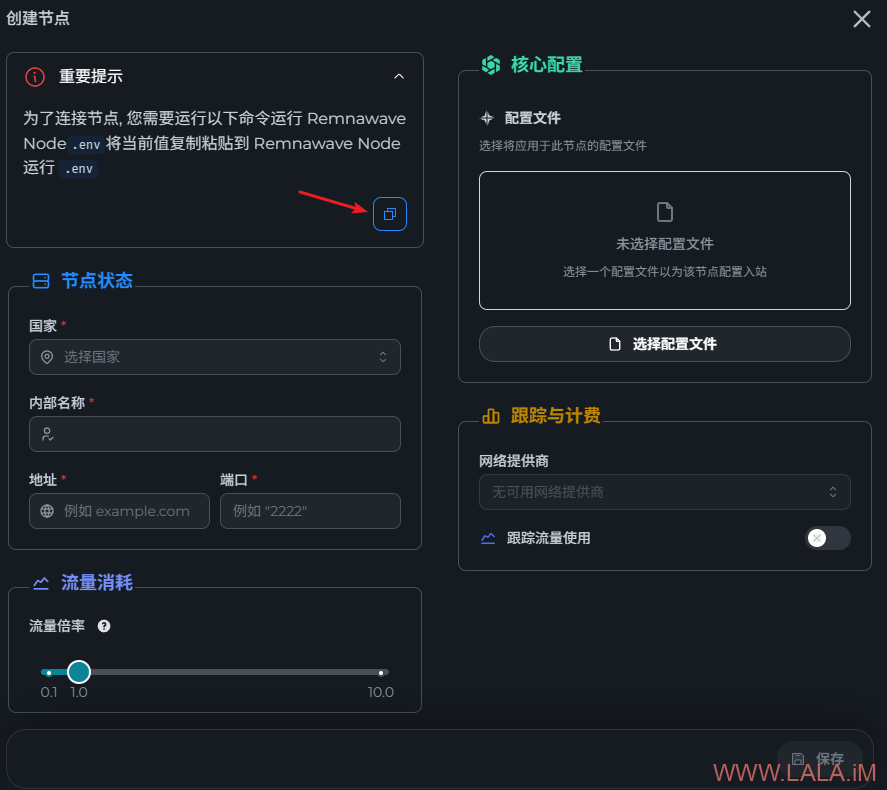Click the red info icon beside 重要提示
The width and height of the screenshot is (887, 790).
click(x=35, y=76)
